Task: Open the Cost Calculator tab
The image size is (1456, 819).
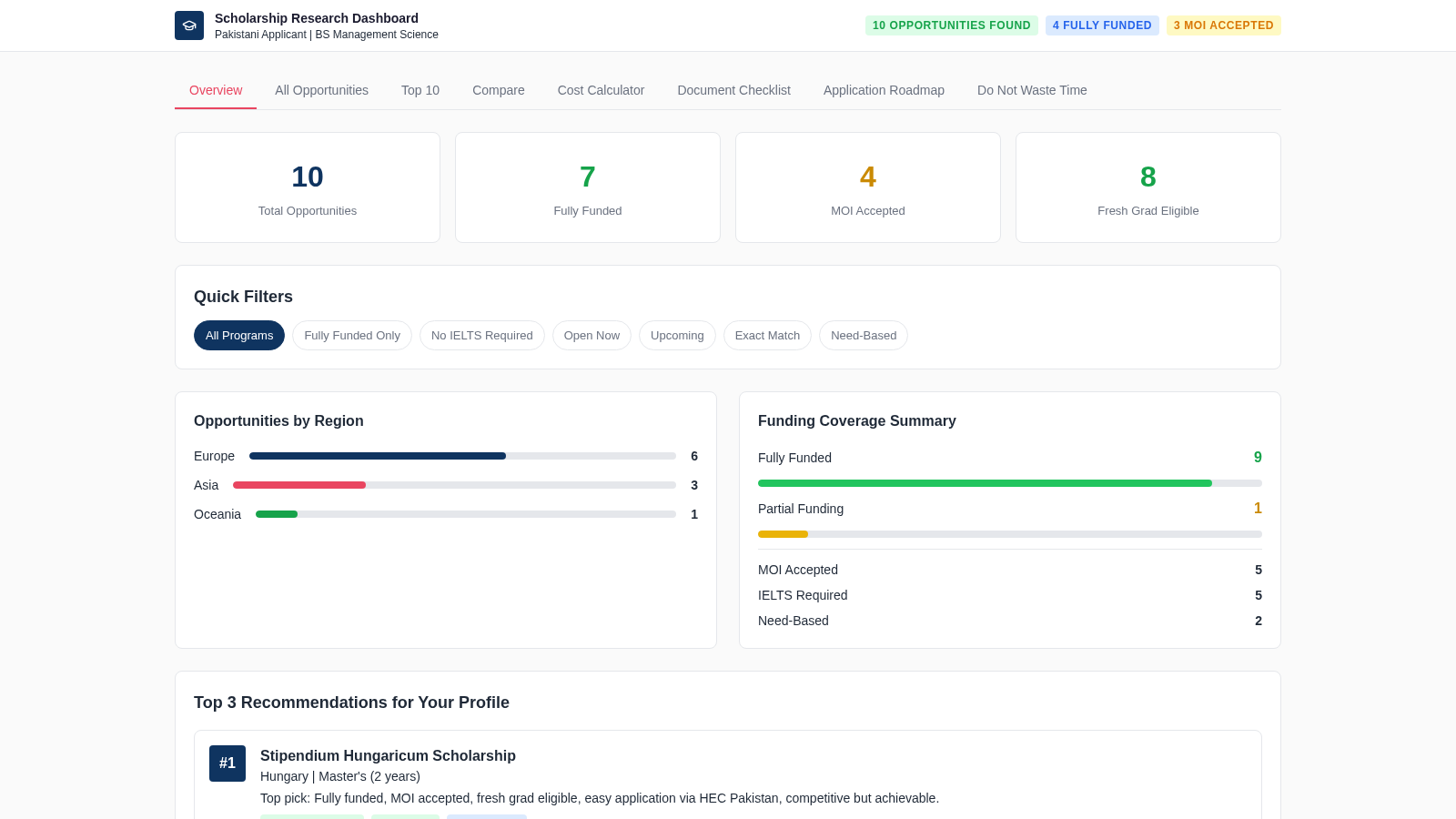Action: (601, 90)
